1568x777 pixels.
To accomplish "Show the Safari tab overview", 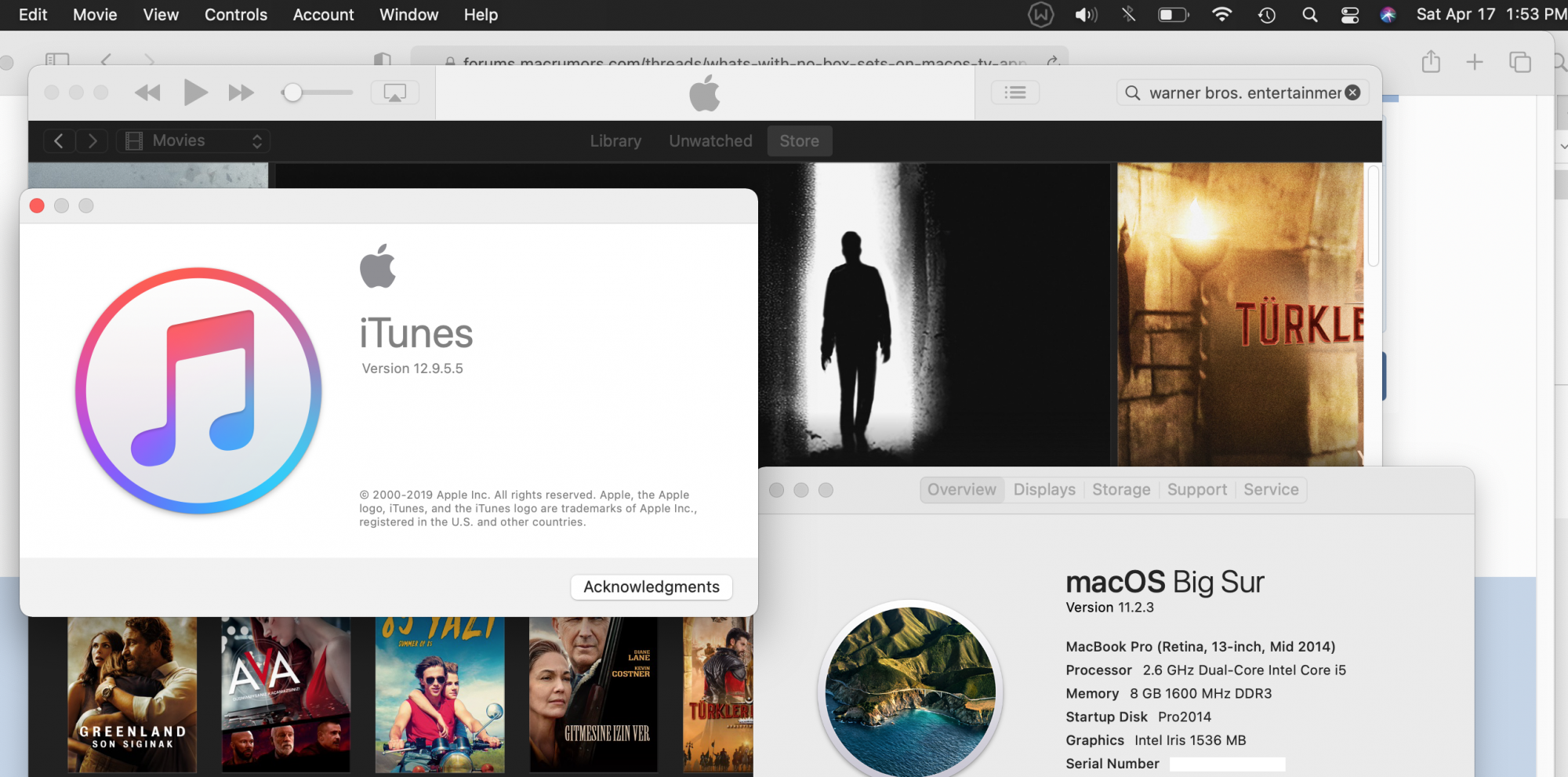I will [1519, 62].
